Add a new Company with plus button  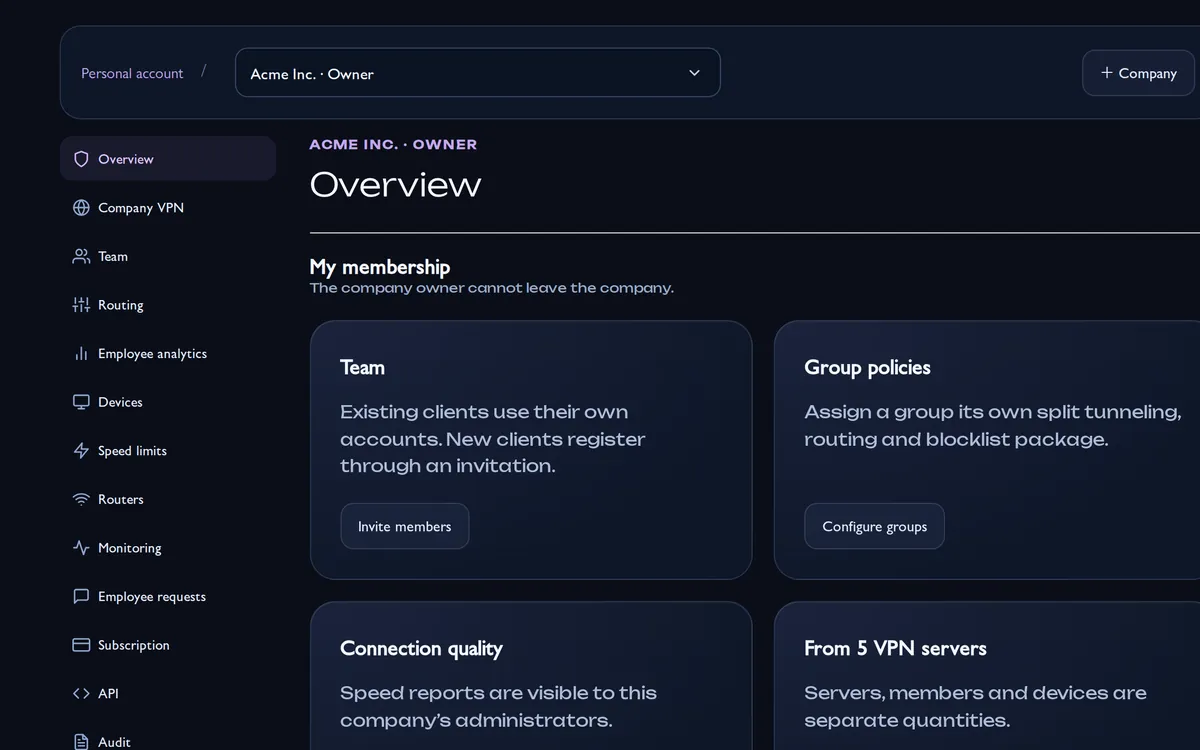tap(1138, 73)
